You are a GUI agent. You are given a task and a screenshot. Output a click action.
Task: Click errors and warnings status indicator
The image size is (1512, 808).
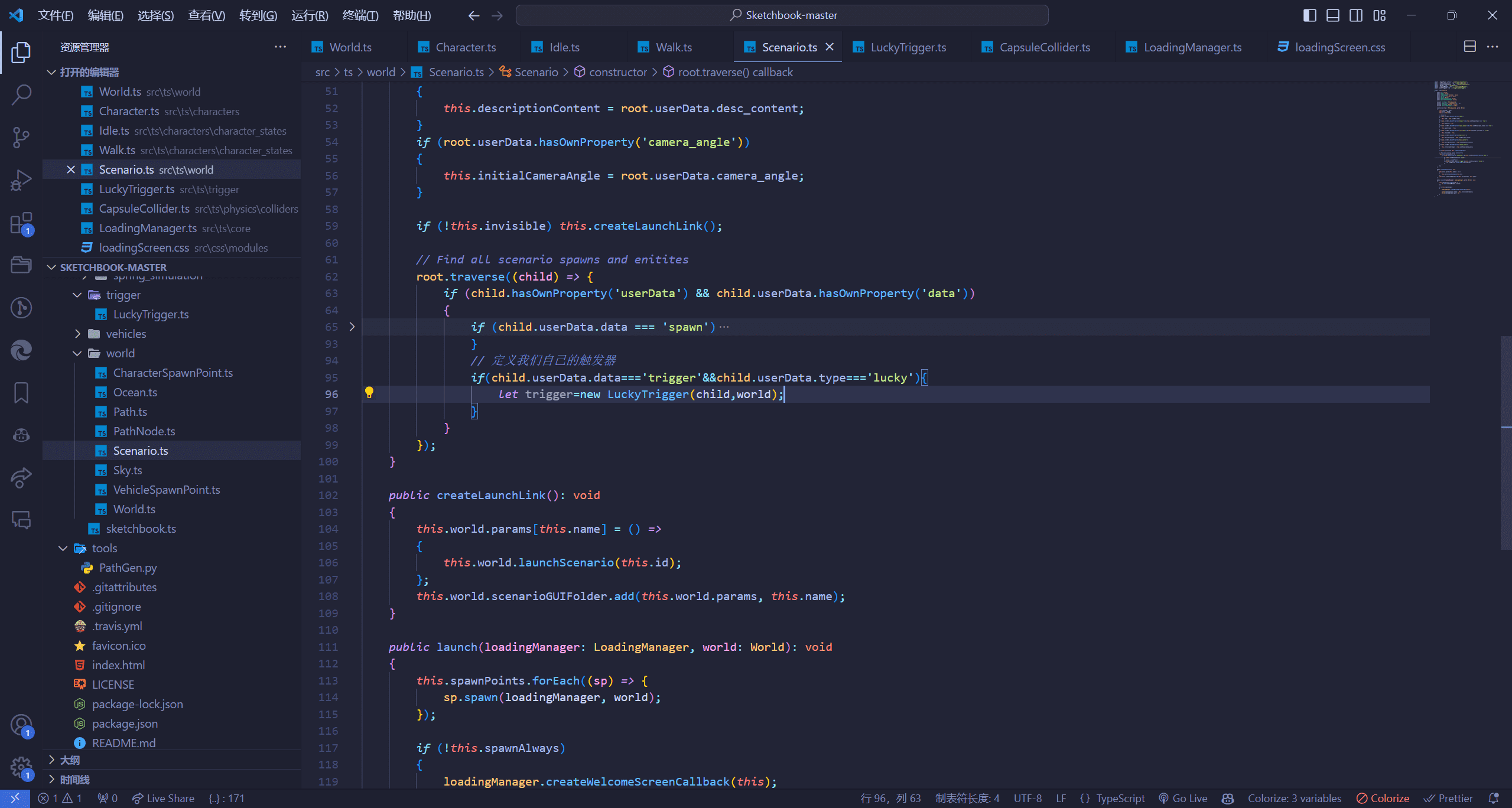[x=60, y=799]
